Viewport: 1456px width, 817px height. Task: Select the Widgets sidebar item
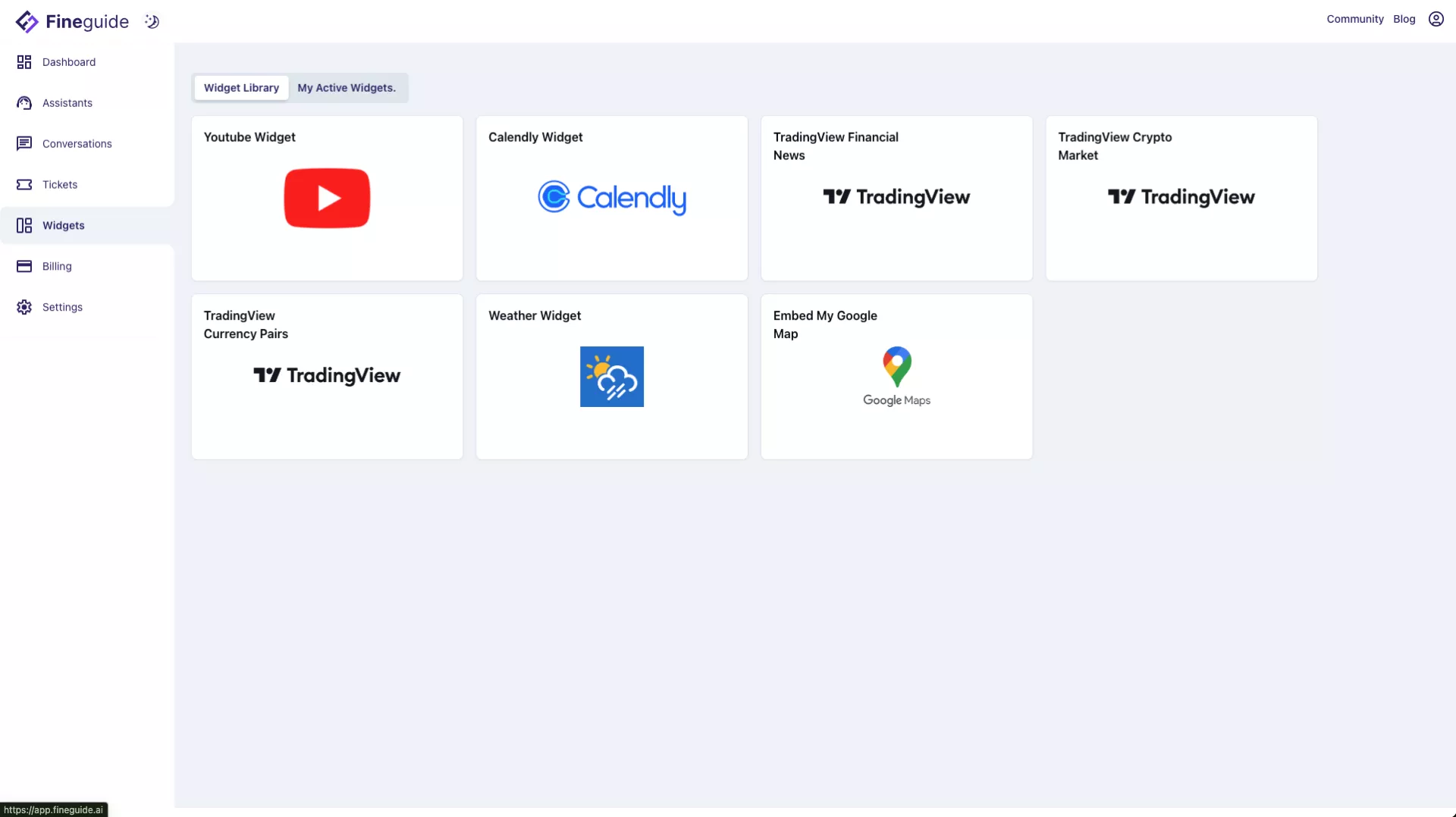coord(64,226)
